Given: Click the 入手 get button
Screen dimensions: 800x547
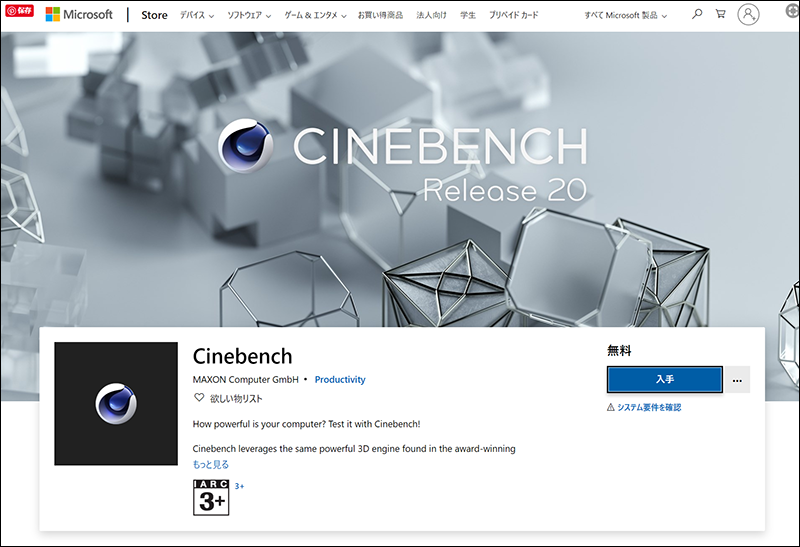Looking at the screenshot, I should (x=665, y=379).
